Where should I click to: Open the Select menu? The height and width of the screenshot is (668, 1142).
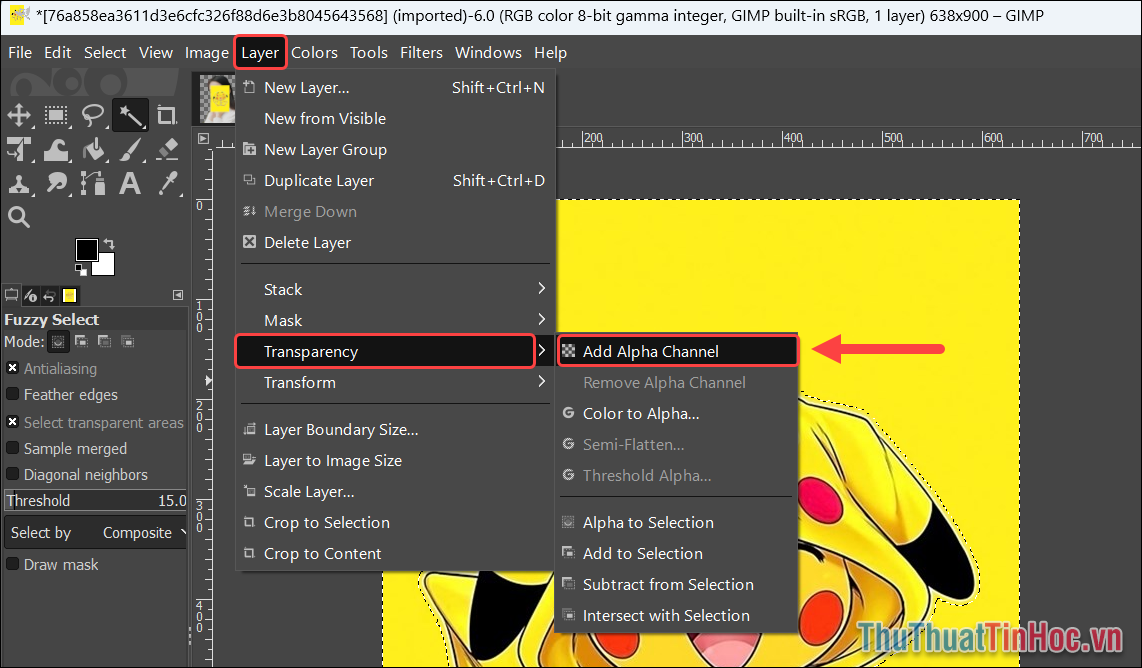[x=105, y=52]
